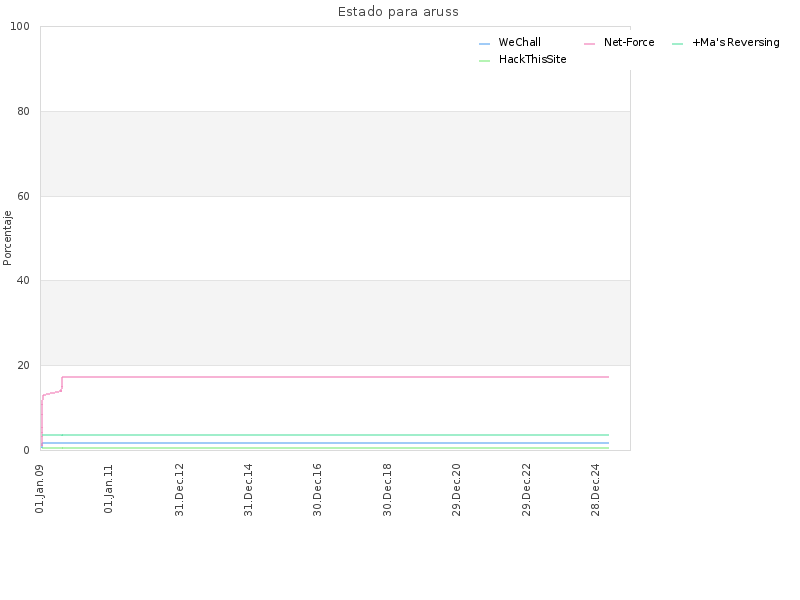Click the blue WeChall line in the chart
This screenshot has height=600, width=800.
coord(326,443)
